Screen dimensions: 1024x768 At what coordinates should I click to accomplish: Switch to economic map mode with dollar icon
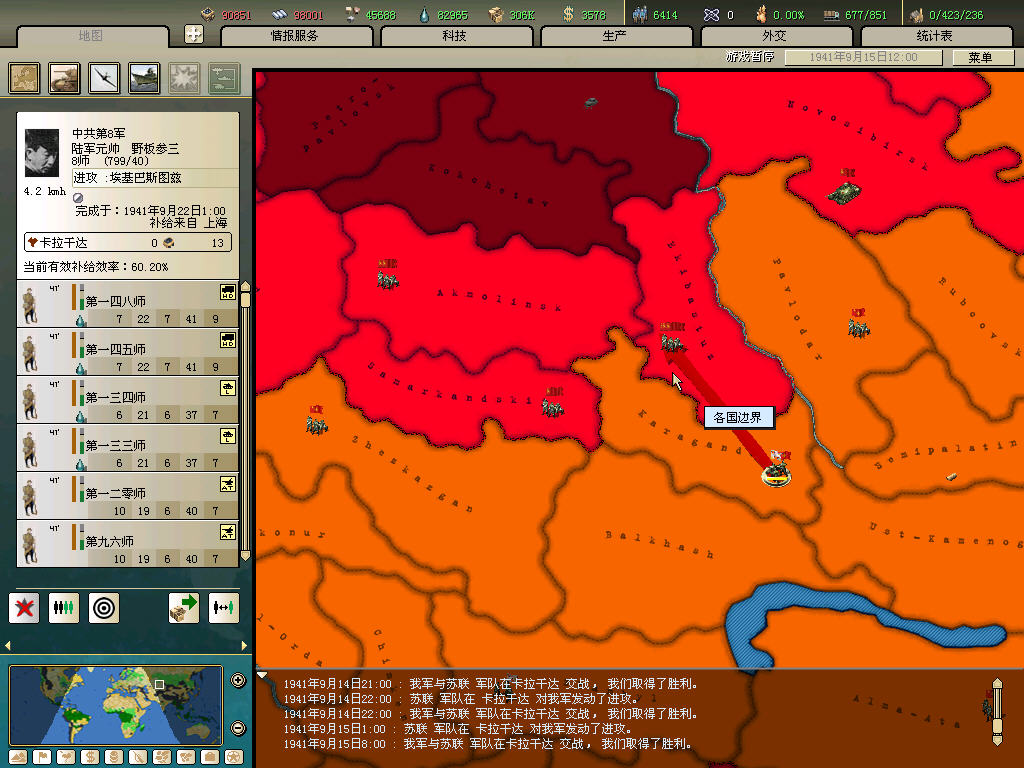point(90,758)
